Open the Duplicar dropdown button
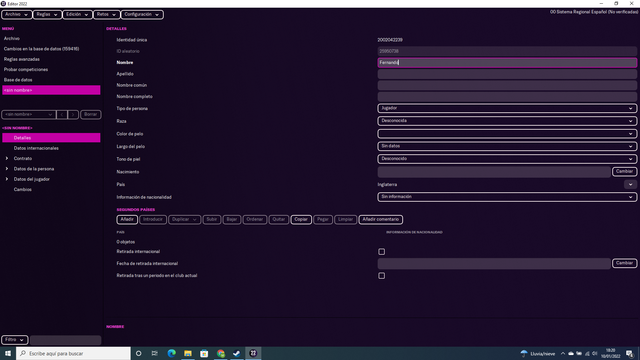The image size is (640, 360). pyautogui.click(x=184, y=220)
